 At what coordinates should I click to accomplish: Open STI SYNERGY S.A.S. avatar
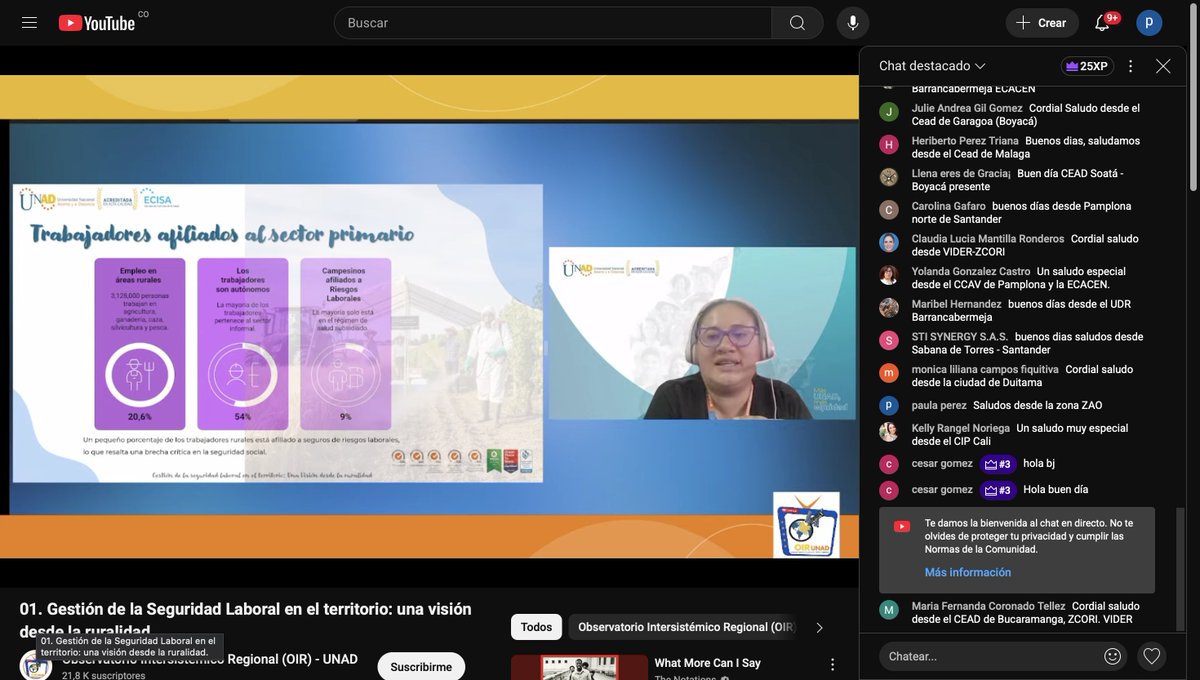point(889,341)
